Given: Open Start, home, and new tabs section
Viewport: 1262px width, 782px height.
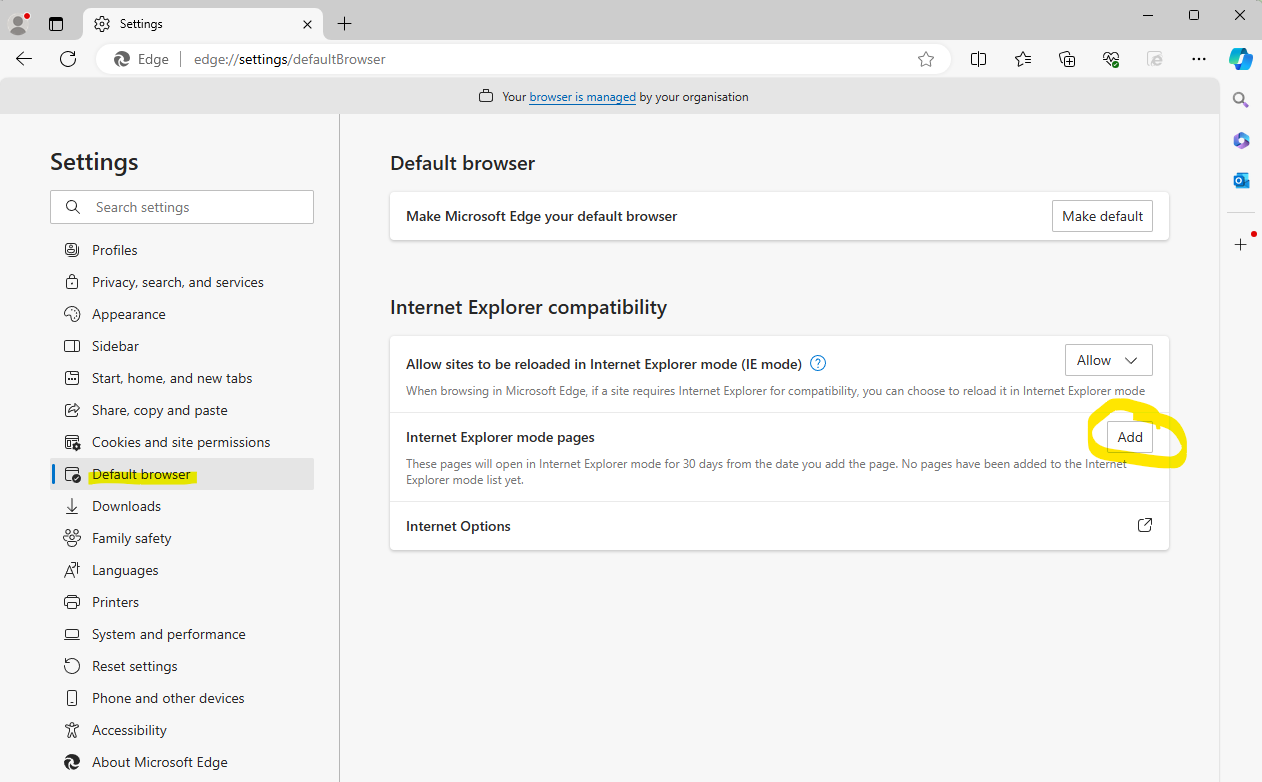Looking at the screenshot, I should pyautogui.click(x=182, y=378).
